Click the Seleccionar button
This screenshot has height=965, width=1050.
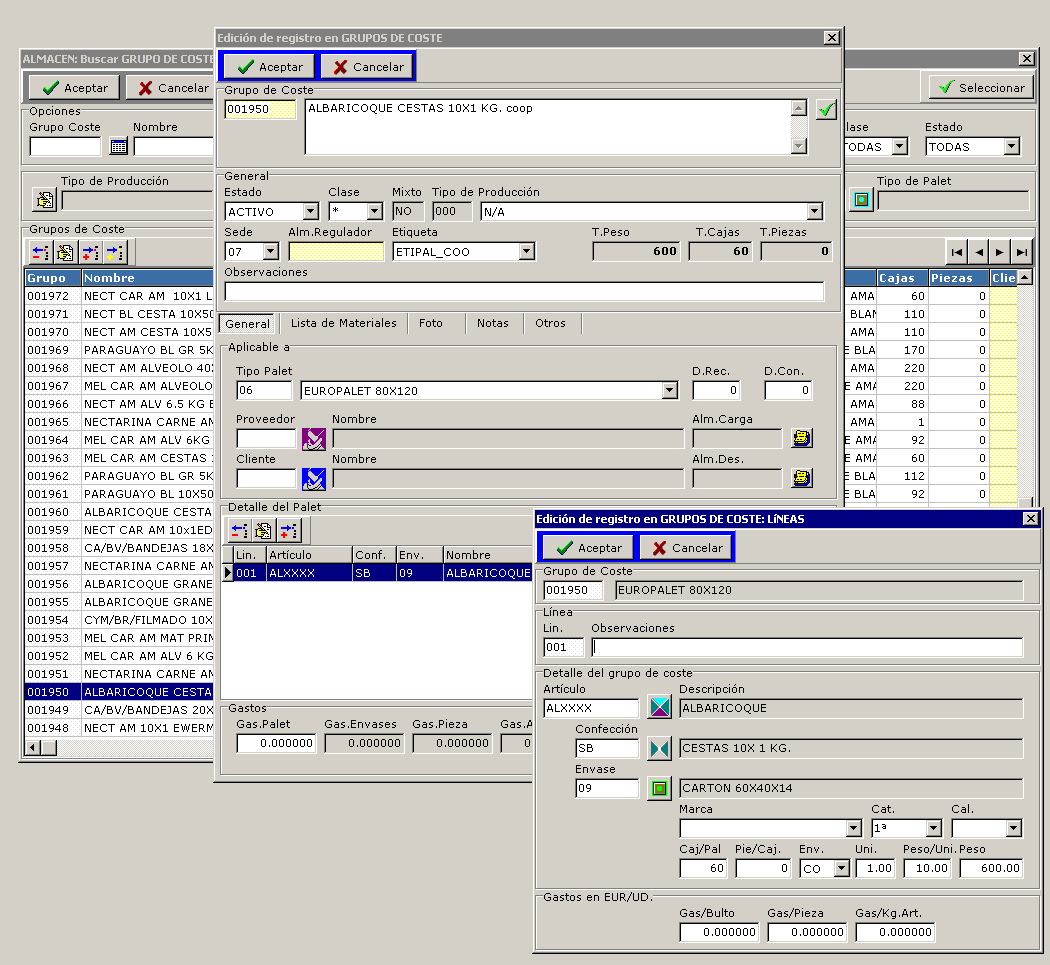click(x=979, y=88)
